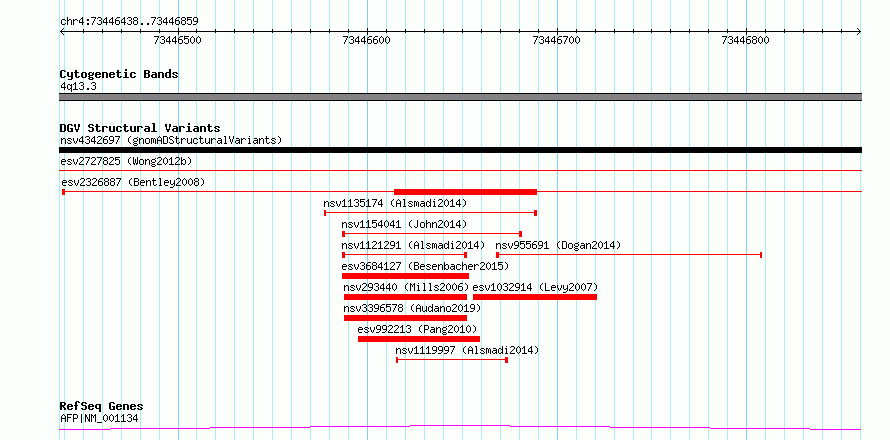Click the chr4:73446438..73446859 region label

click(129, 22)
